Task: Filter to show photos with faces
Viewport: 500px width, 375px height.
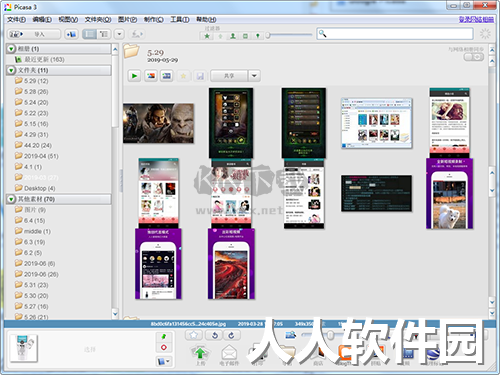Action: (x=233, y=36)
